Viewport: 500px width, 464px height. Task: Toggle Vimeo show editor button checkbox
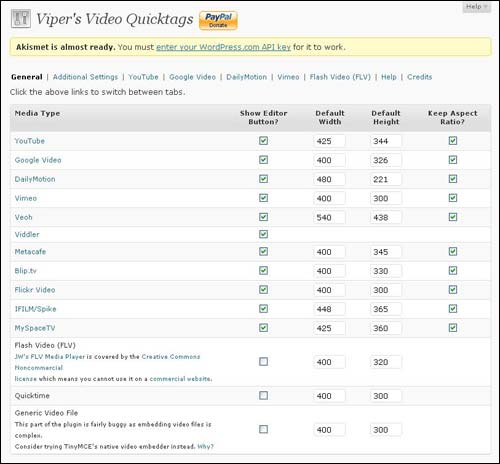tap(263, 198)
